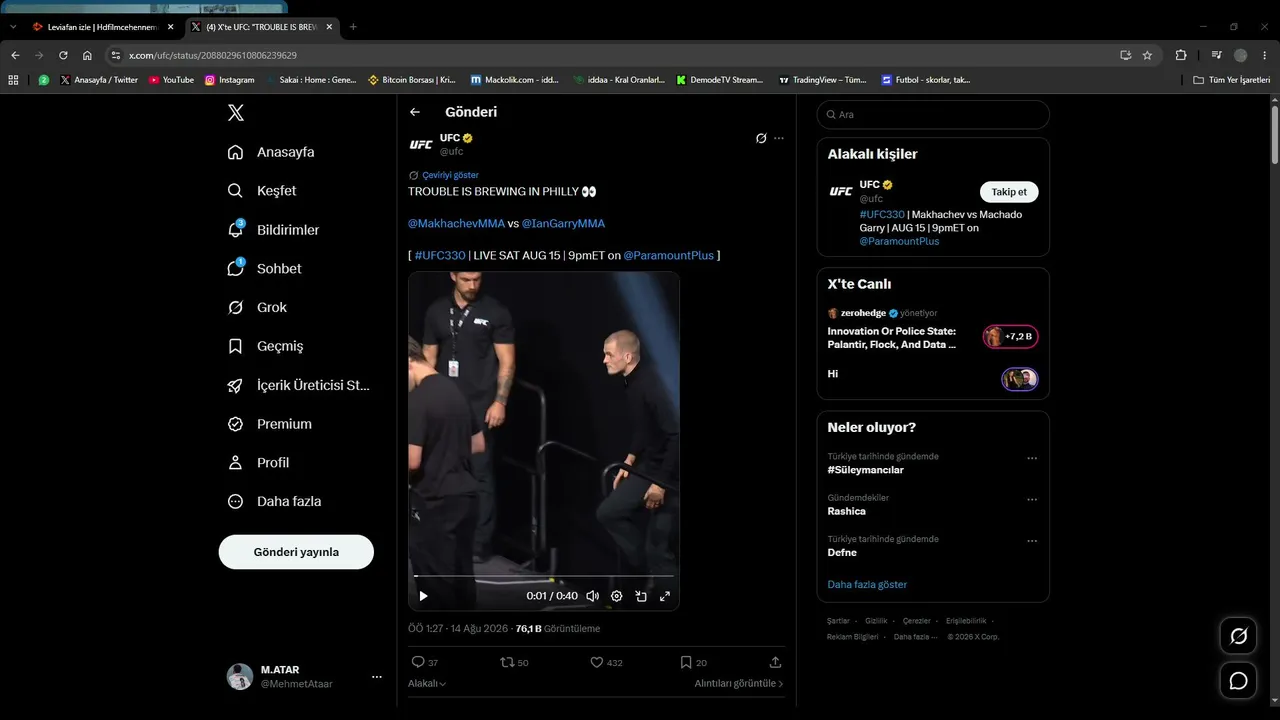Image resolution: width=1280 pixels, height=720 pixels.
Task: Open the @MakhachevMMA mention
Action: (456, 224)
